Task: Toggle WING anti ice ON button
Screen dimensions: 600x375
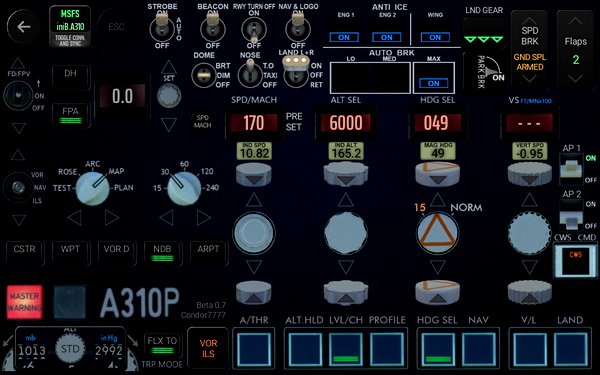Action: point(435,38)
